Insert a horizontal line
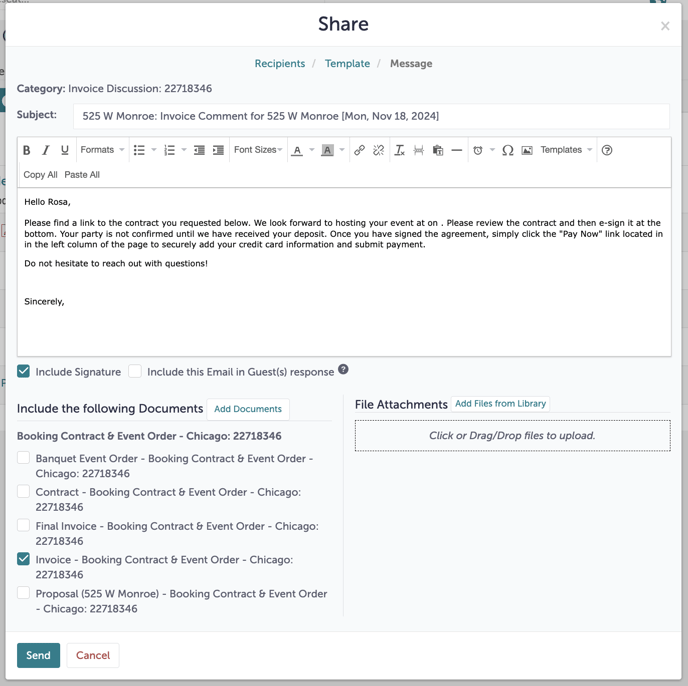 point(457,150)
